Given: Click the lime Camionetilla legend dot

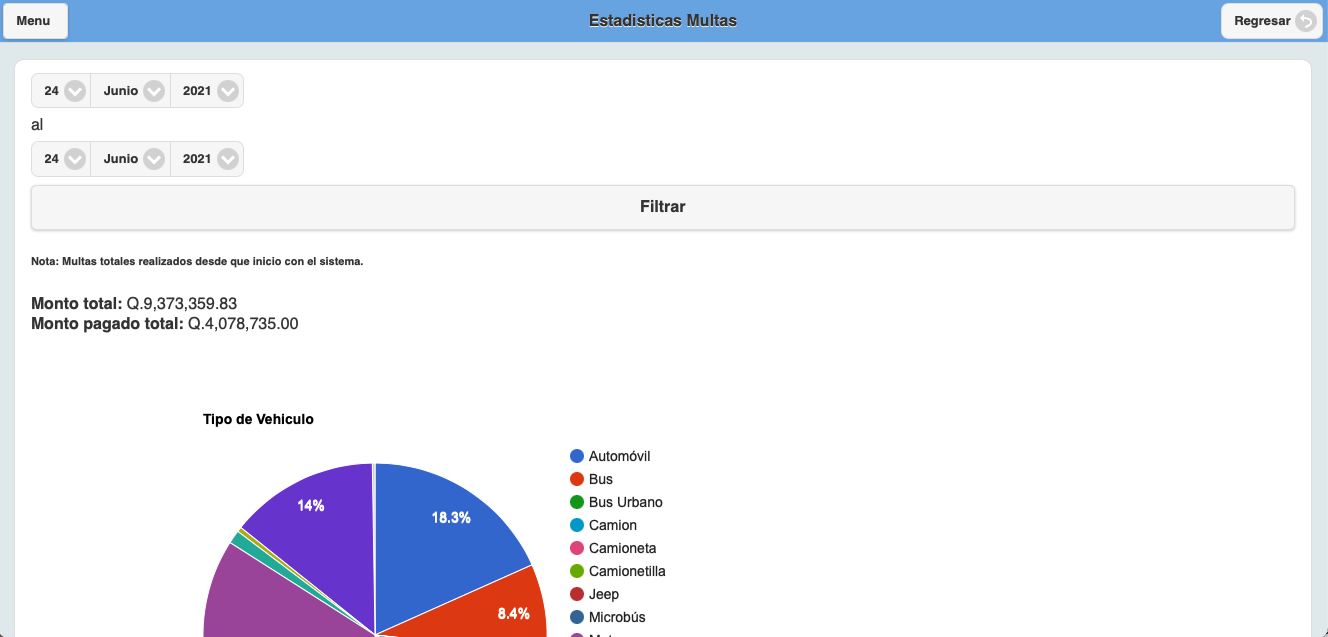Looking at the screenshot, I should click(577, 571).
